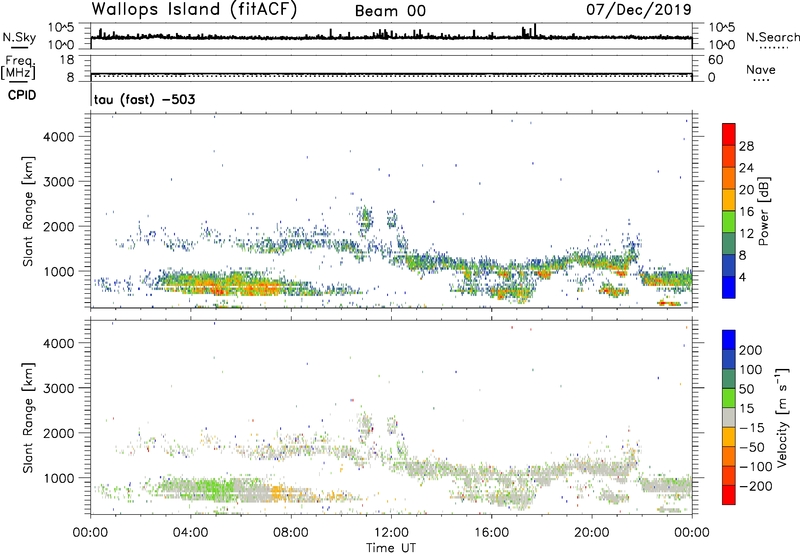The image size is (800, 554).
Task: Click 'Slant Range [km]' on velocity panel
Action: pos(28,417)
